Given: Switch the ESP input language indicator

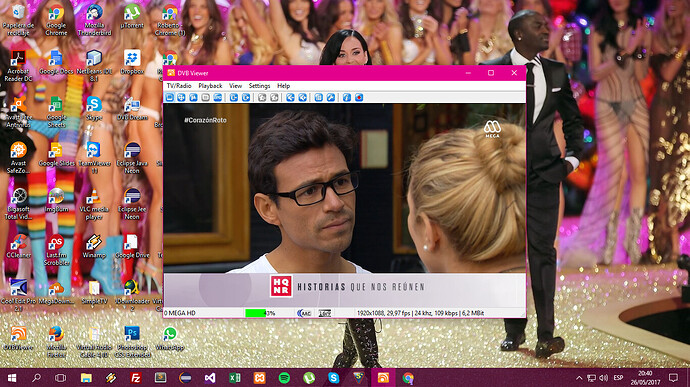Looking at the screenshot, I should [618, 378].
